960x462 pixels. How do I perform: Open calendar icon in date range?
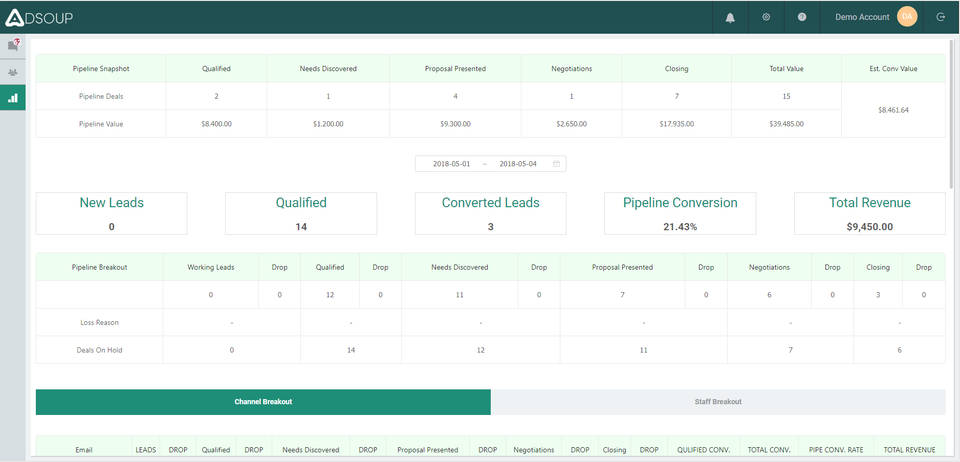click(x=556, y=163)
